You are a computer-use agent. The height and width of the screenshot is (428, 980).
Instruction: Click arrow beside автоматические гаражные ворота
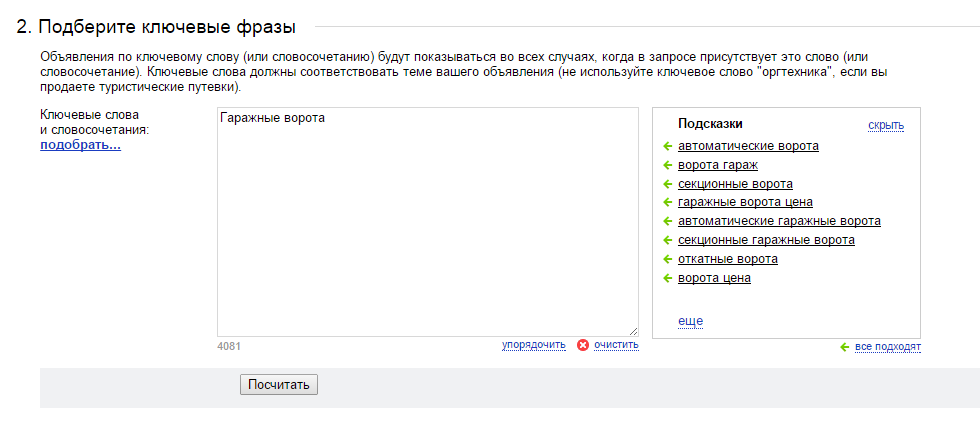pyautogui.click(x=668, y=222)
